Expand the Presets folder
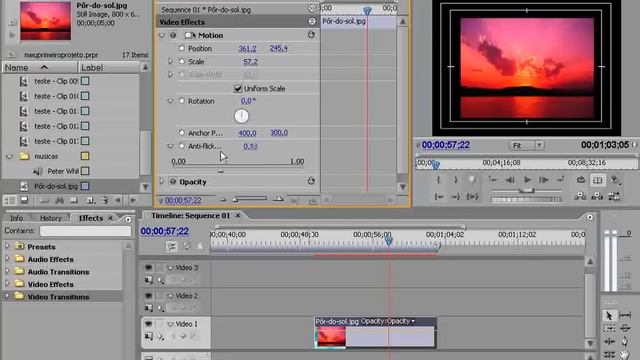640x360 pixels. click(x=7, y=247)
